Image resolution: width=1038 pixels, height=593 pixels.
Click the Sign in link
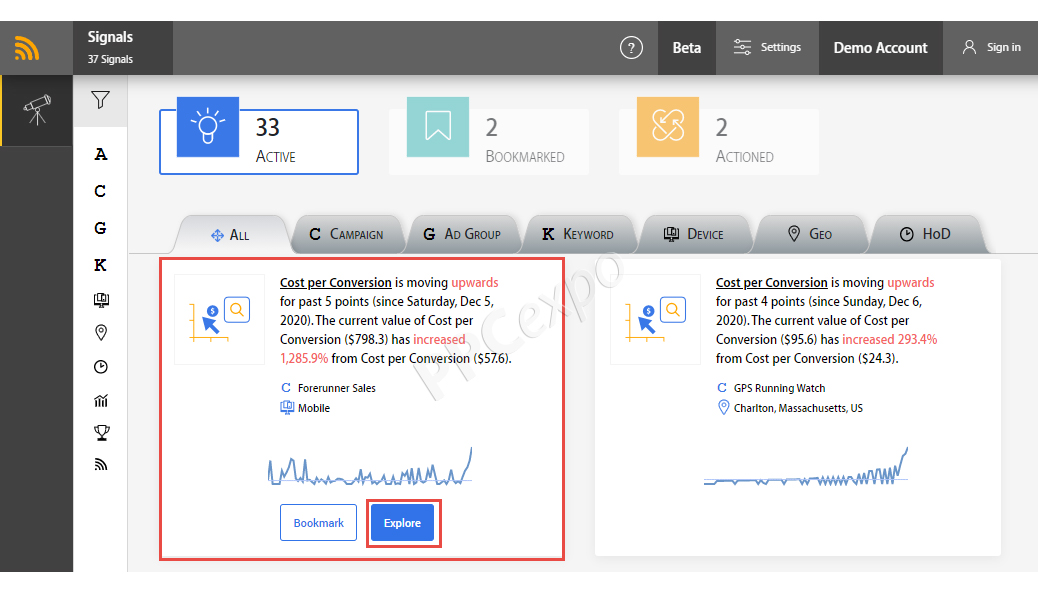pos(1004,48)
